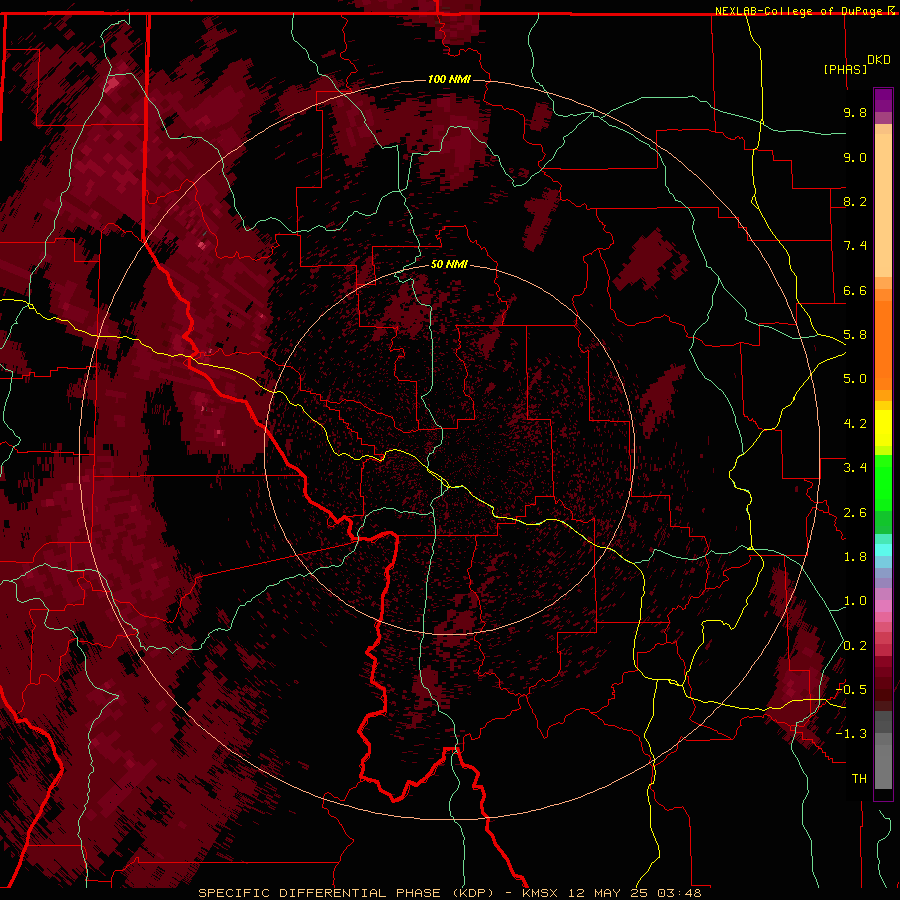Click the 8.2 value on the scale

click(x=855, y=201)
